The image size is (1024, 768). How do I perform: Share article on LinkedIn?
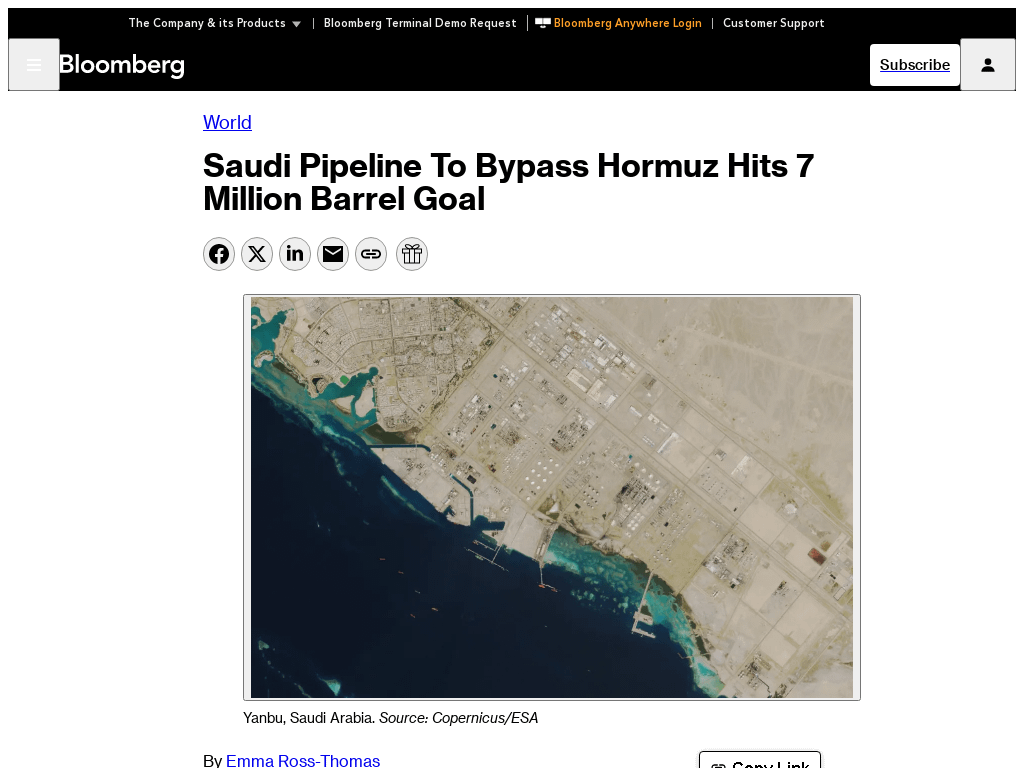tap(295, 254)
